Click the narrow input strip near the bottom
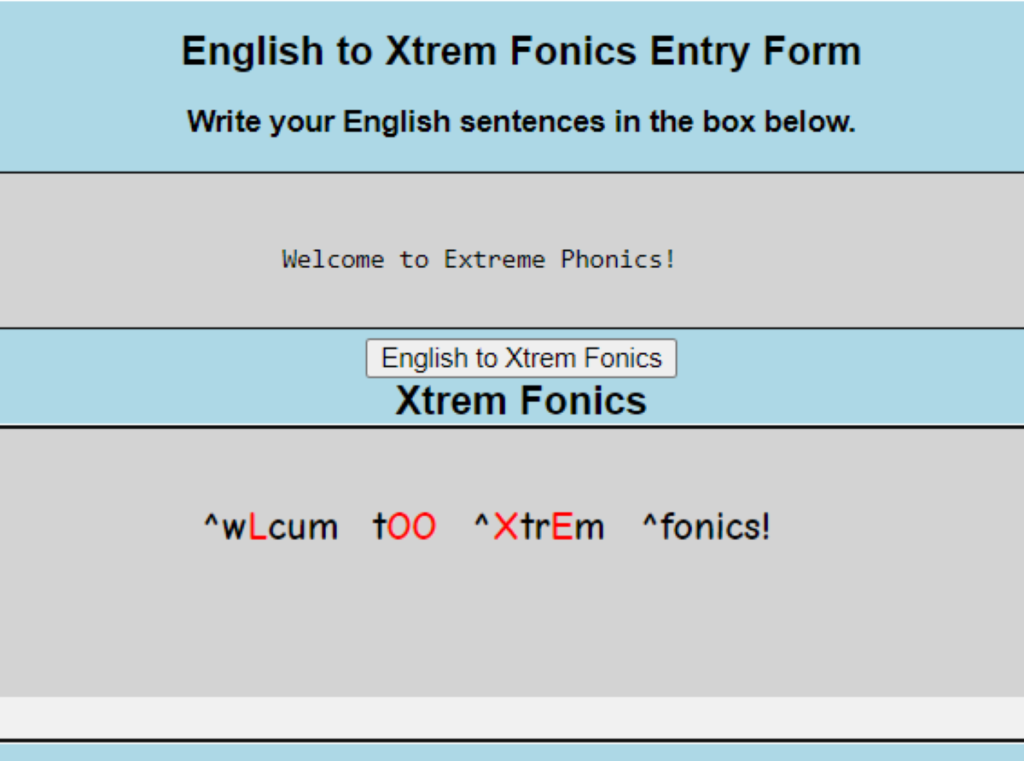Screen dimensions: 1024x761 (512, 712)
